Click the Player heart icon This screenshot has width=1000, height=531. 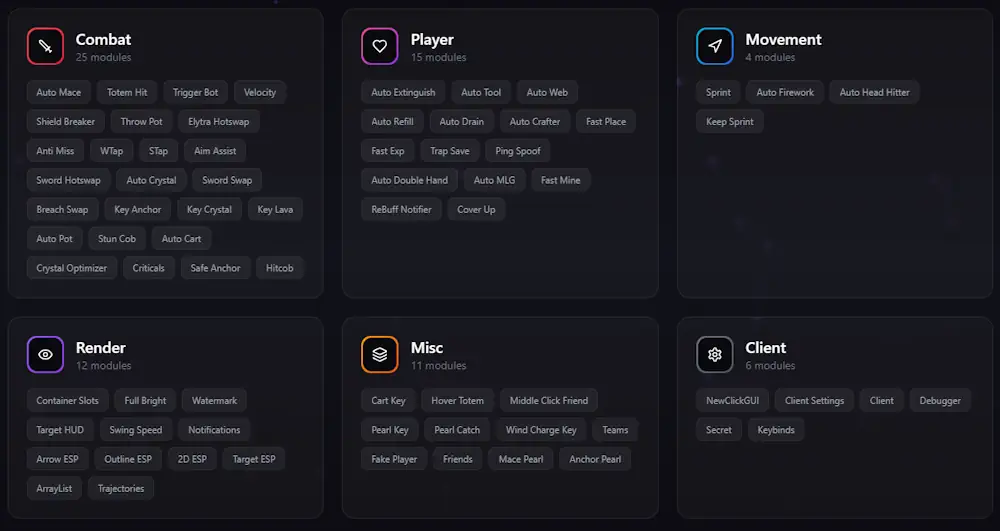[x=380, y=46]
